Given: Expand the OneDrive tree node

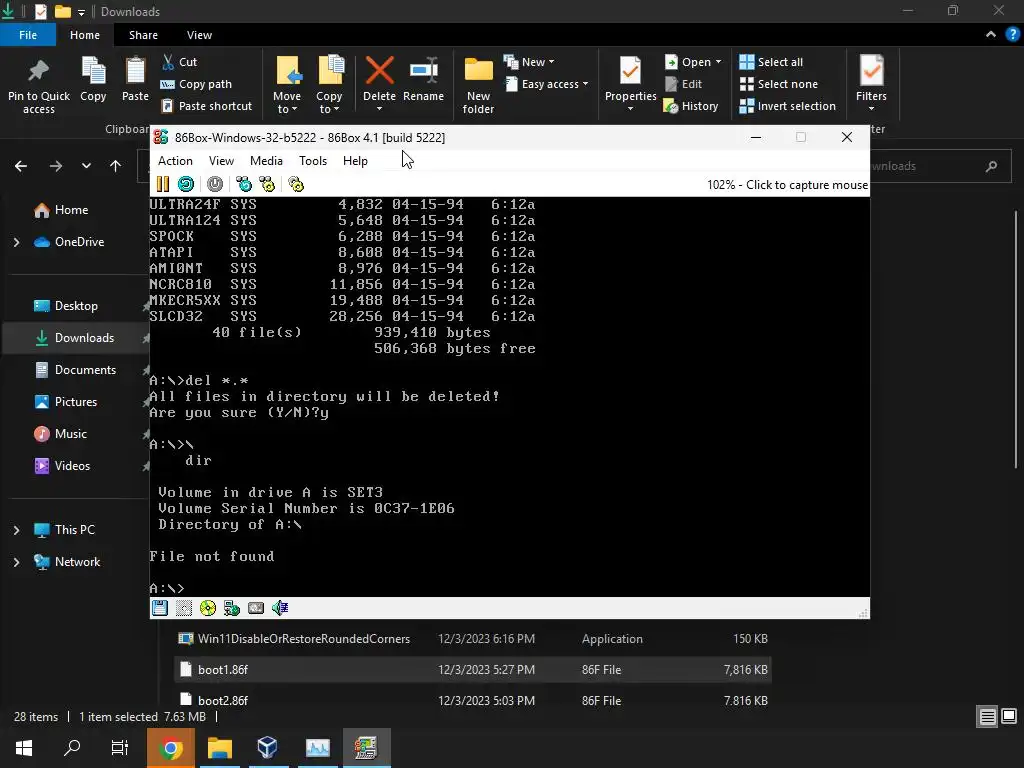Looking at the screenshot, I should click(x=16, y=242).
